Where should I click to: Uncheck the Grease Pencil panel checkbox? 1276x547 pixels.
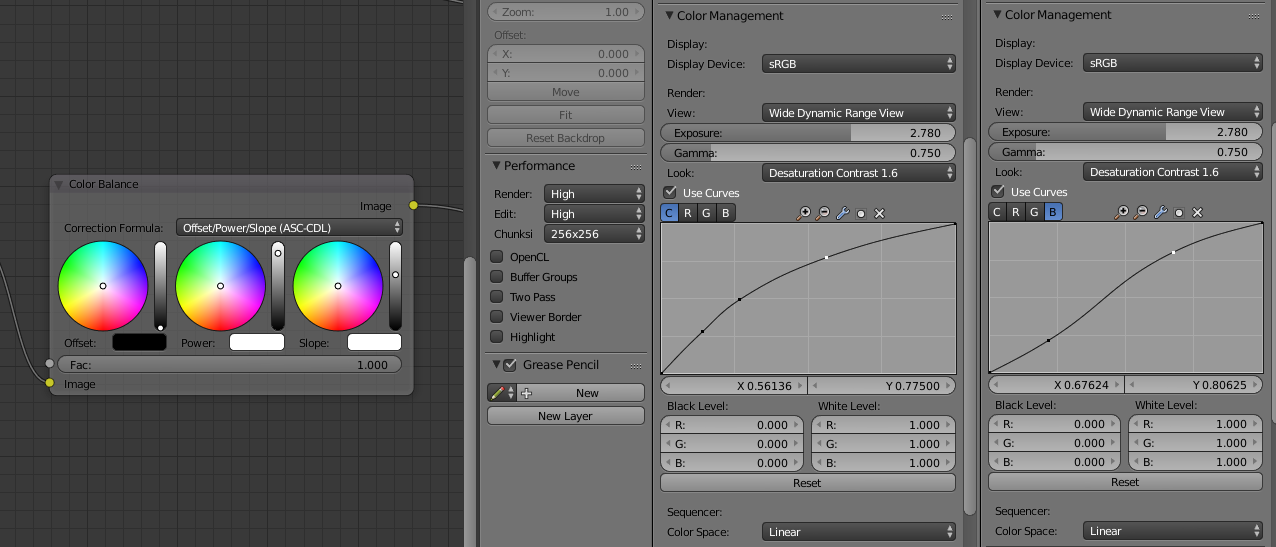510,365
